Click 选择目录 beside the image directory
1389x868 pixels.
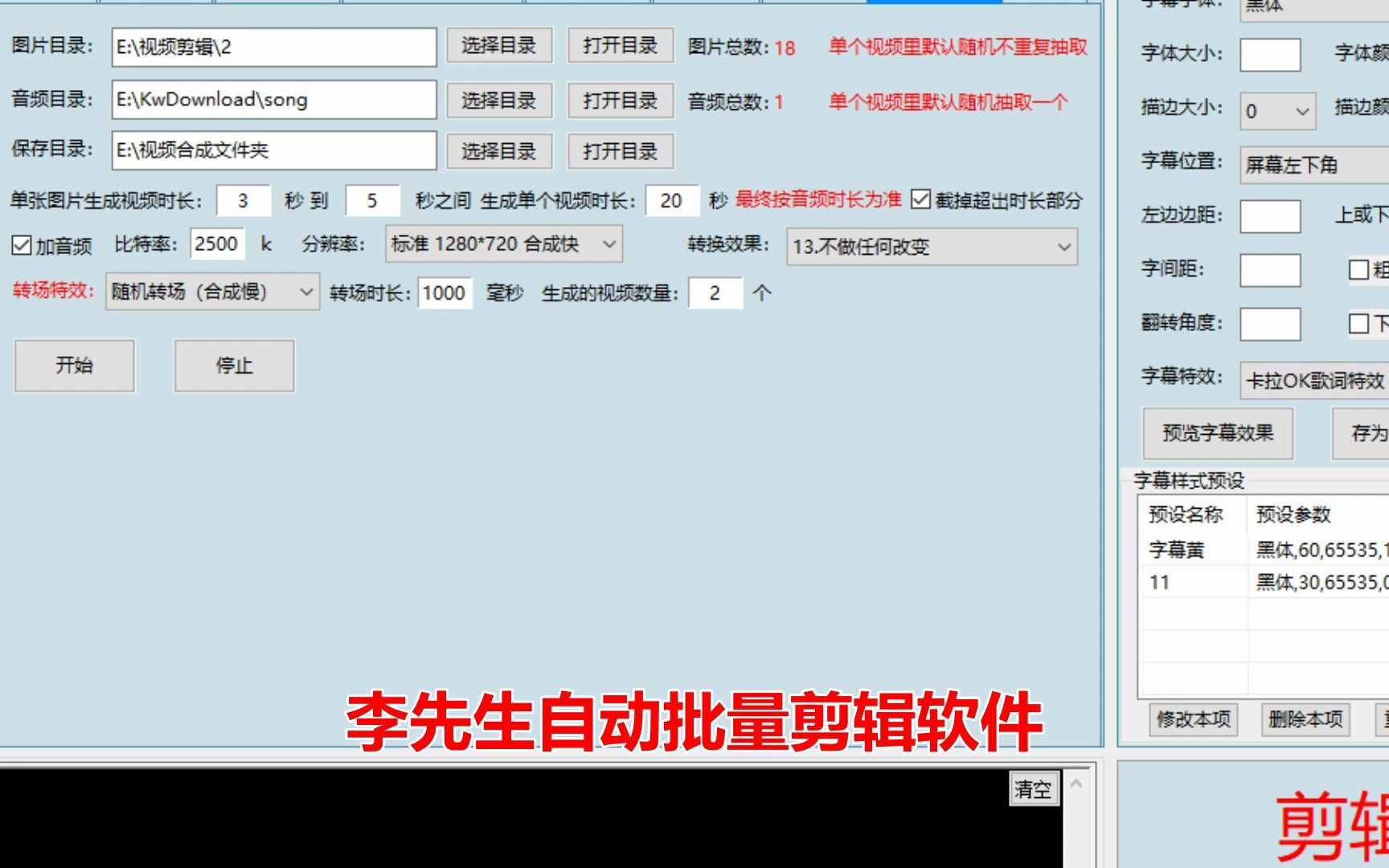[x=498, y=47]
